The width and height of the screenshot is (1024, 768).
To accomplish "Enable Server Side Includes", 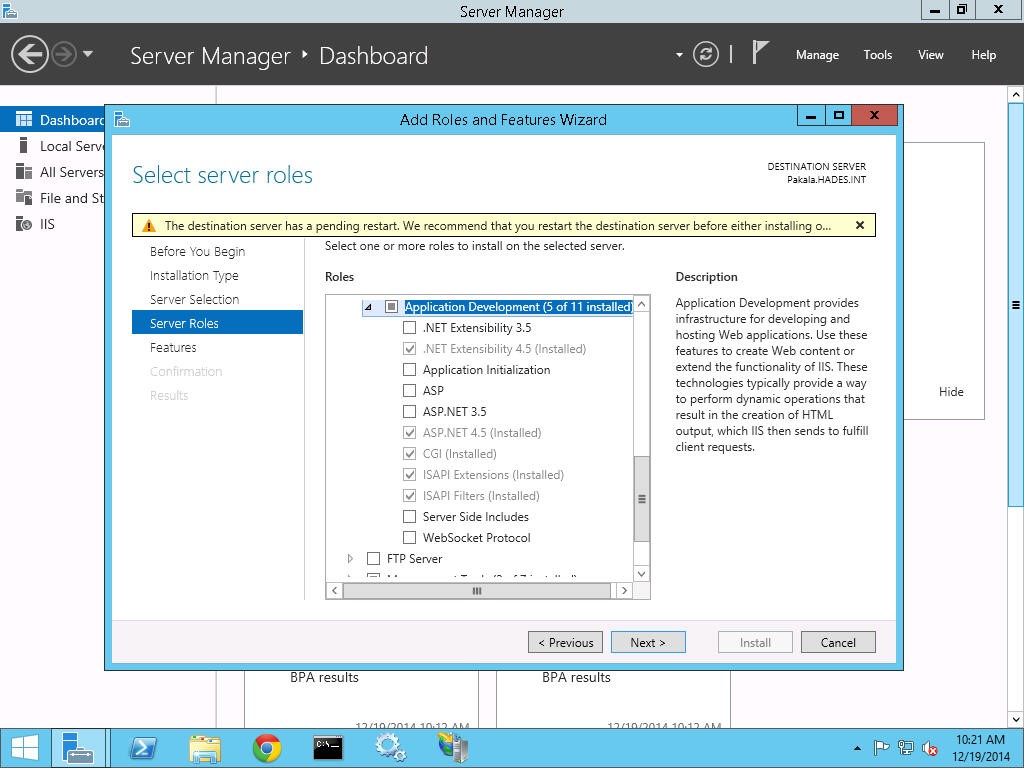I will pos(409,517).
